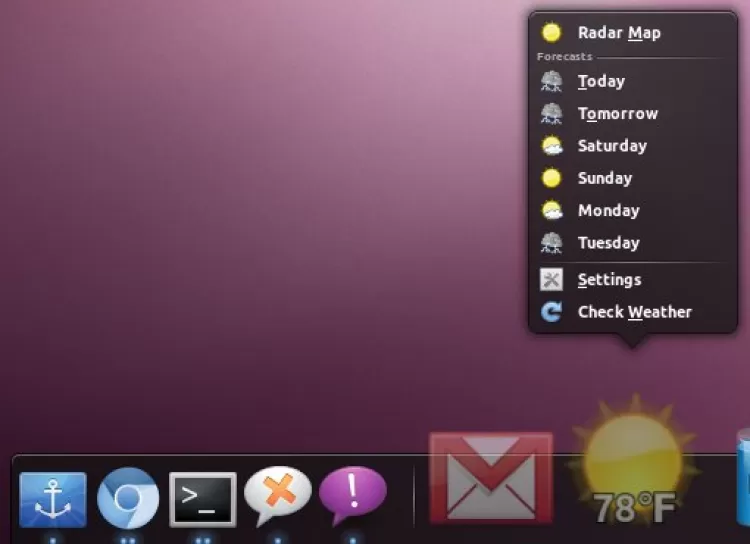Pick the Monday forecast entry
This screenshot has height=544, width=750.
pos(608,211)
